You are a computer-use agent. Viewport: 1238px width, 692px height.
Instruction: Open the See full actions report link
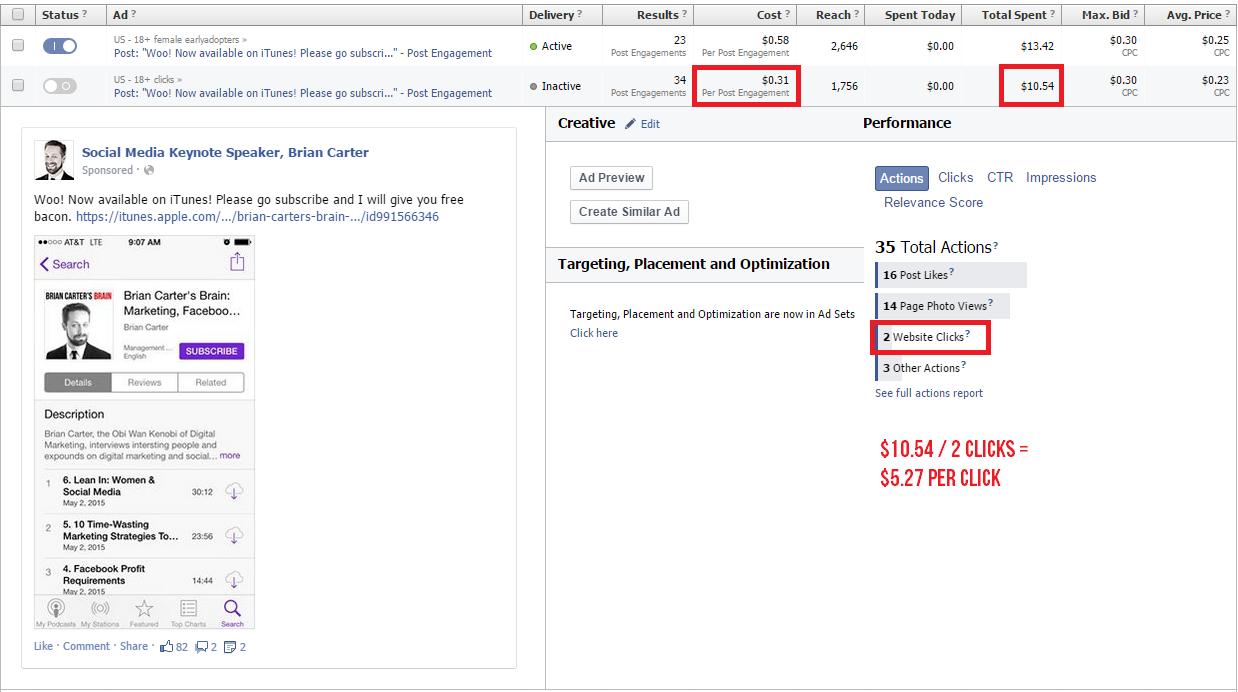click(928, 393)
